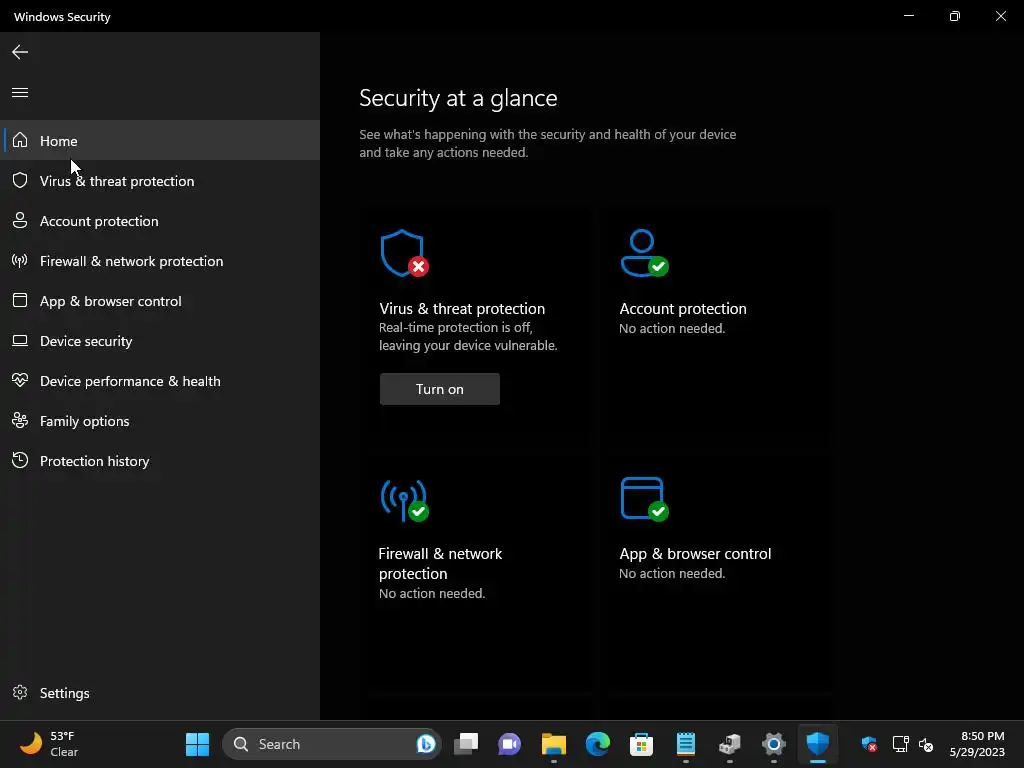This screenshot has width=1024, height=768.
Task: Click the window icon beside App & browser control
Action: tap(20, 300)
